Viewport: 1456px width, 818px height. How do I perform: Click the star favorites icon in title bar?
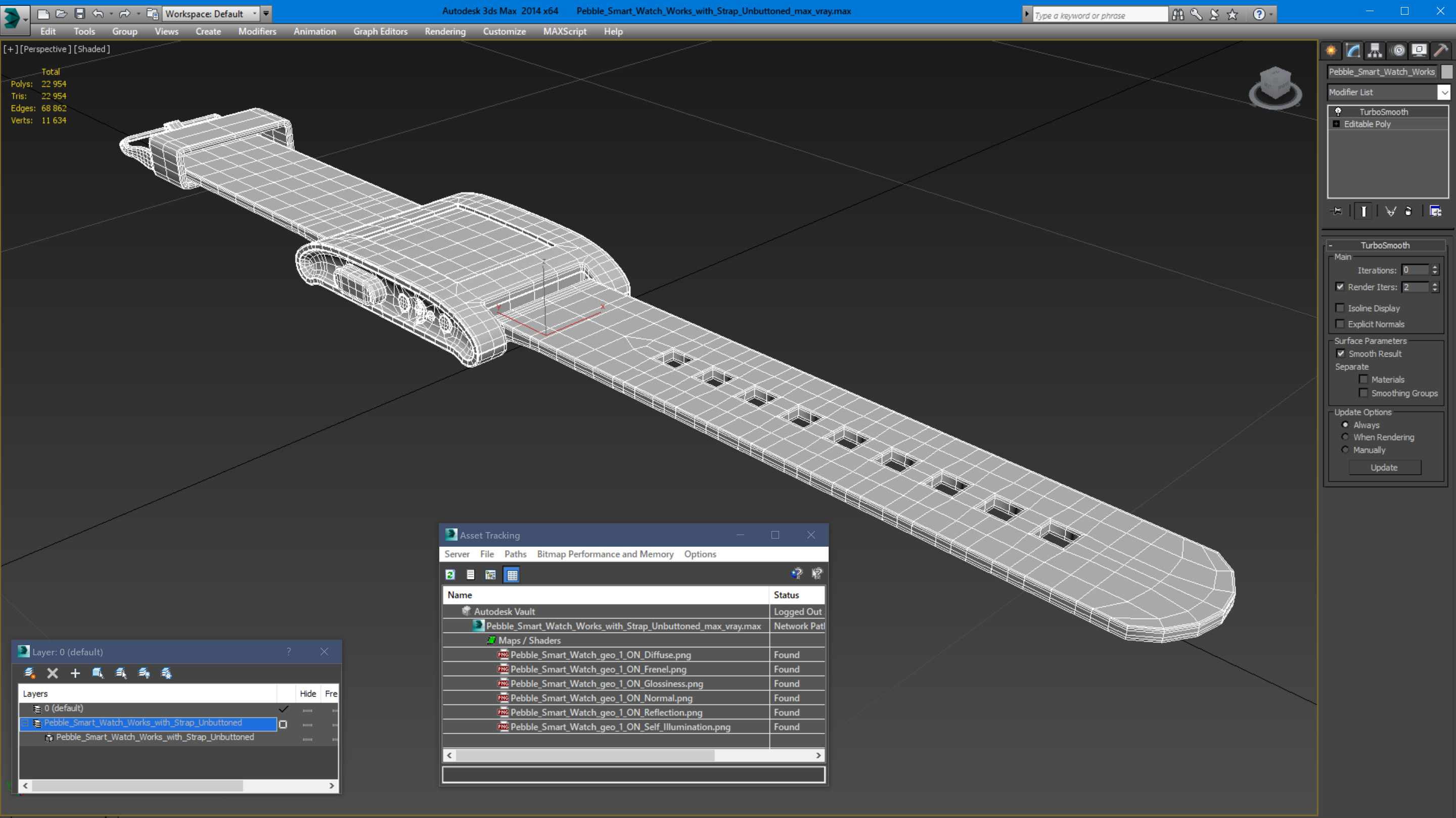pyautogui.click(x=1233, y=15)
